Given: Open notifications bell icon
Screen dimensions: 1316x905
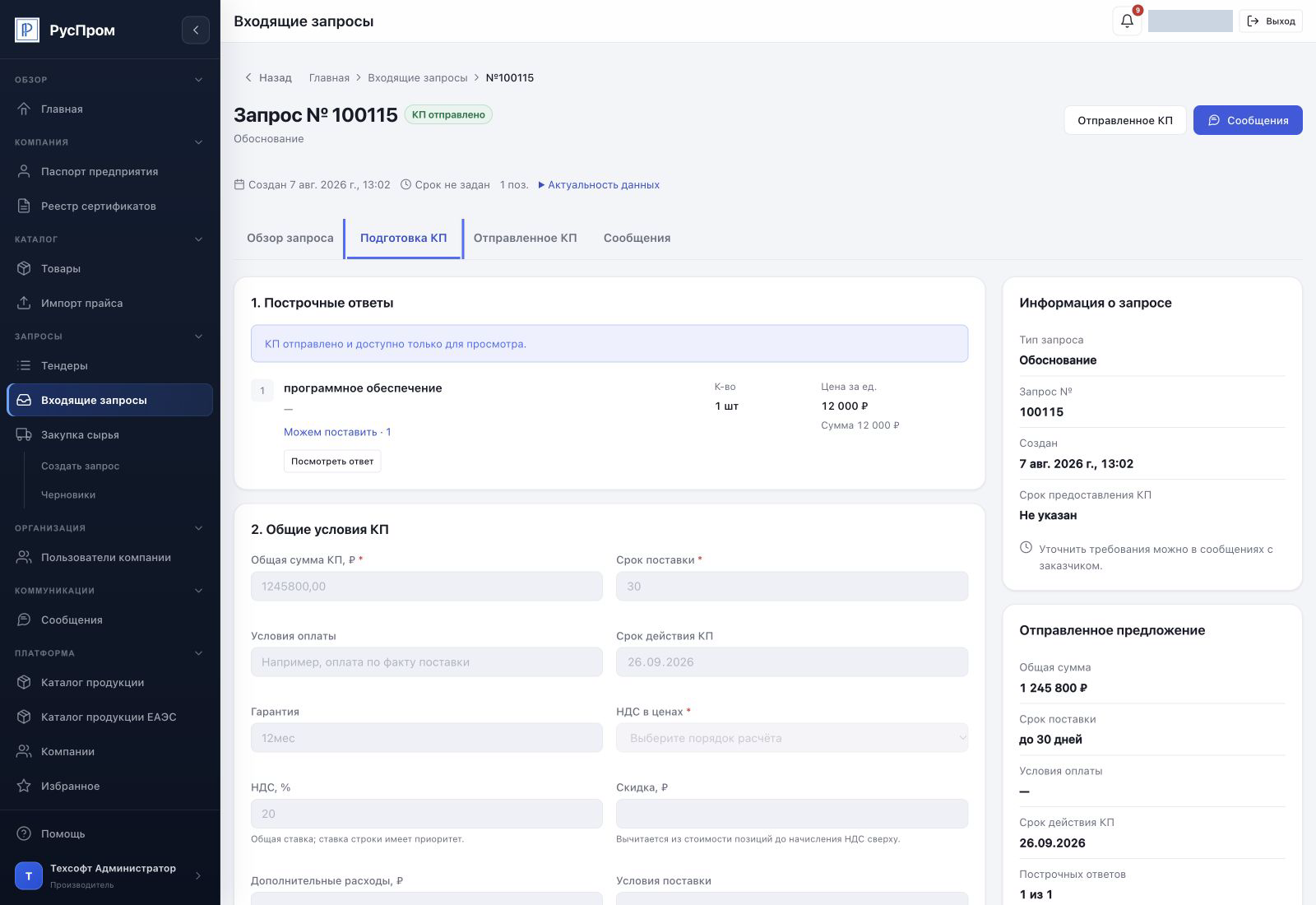Looking at the screenshot, I should [1127, 21].
